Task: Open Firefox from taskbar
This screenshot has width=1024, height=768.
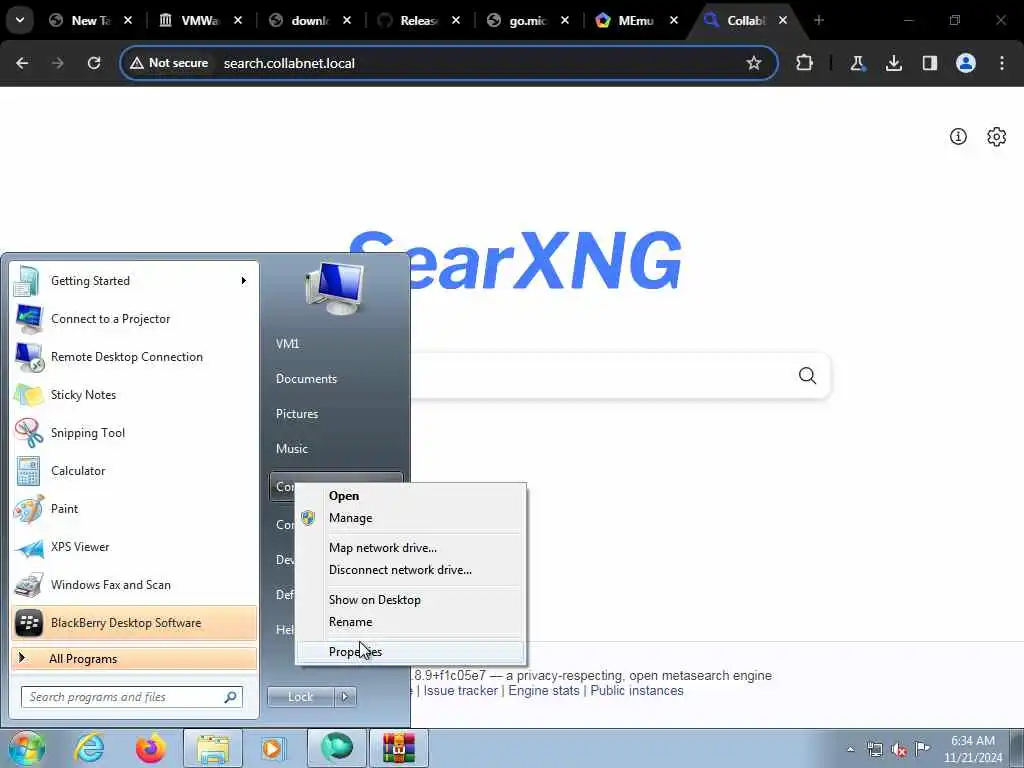Action: 150,748
